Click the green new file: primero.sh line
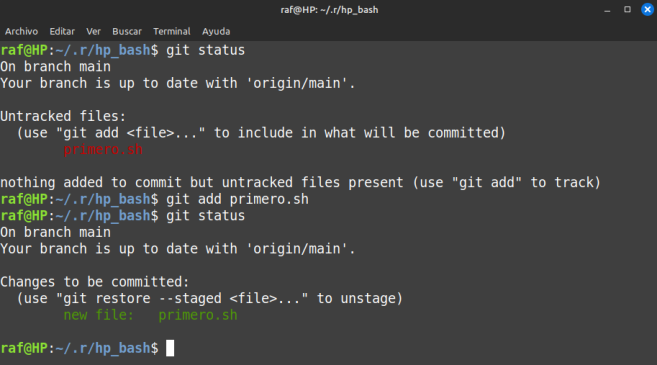The image size is (657, 365). coord(150,315)
